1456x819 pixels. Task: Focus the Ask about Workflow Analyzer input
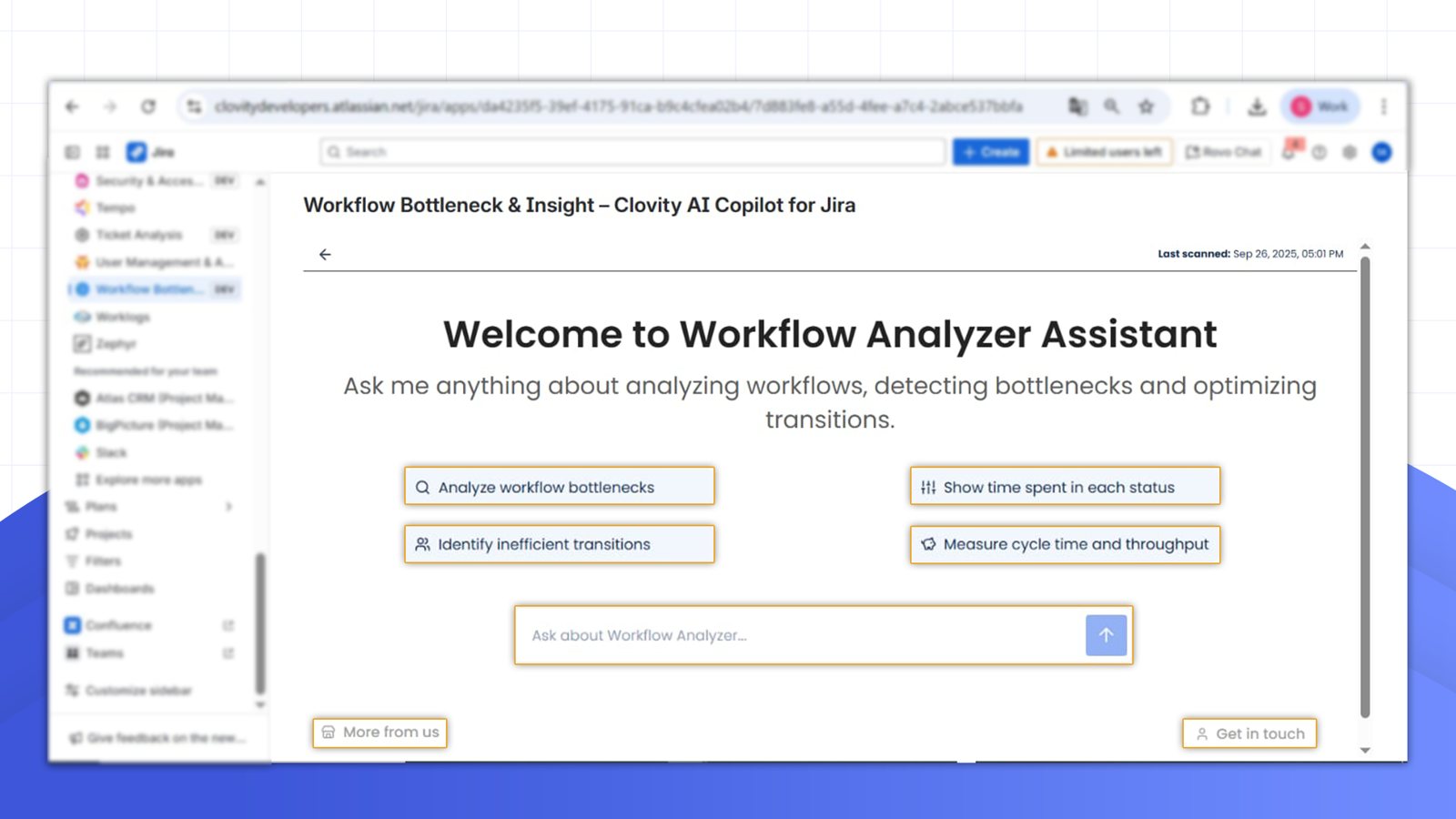tap(801, 635)
